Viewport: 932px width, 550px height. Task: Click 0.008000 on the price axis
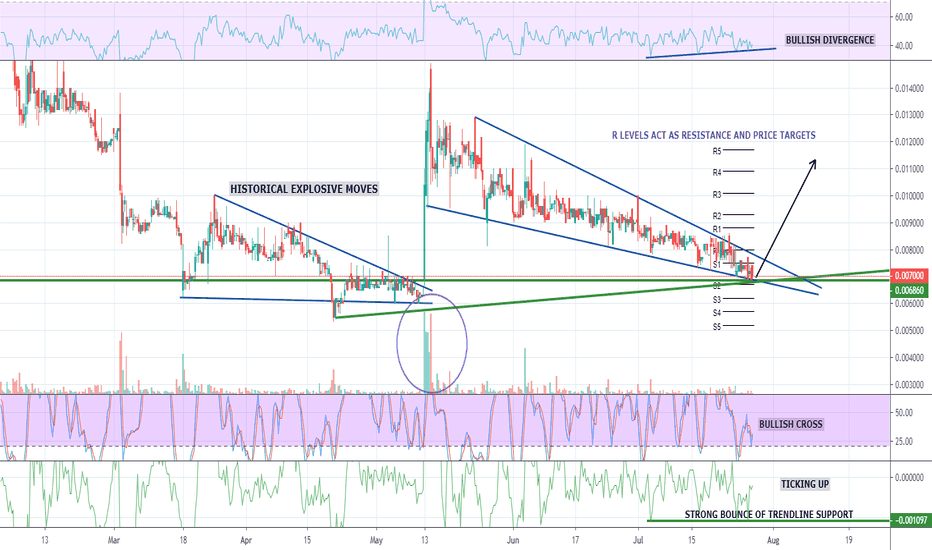(x=909, y=250)
